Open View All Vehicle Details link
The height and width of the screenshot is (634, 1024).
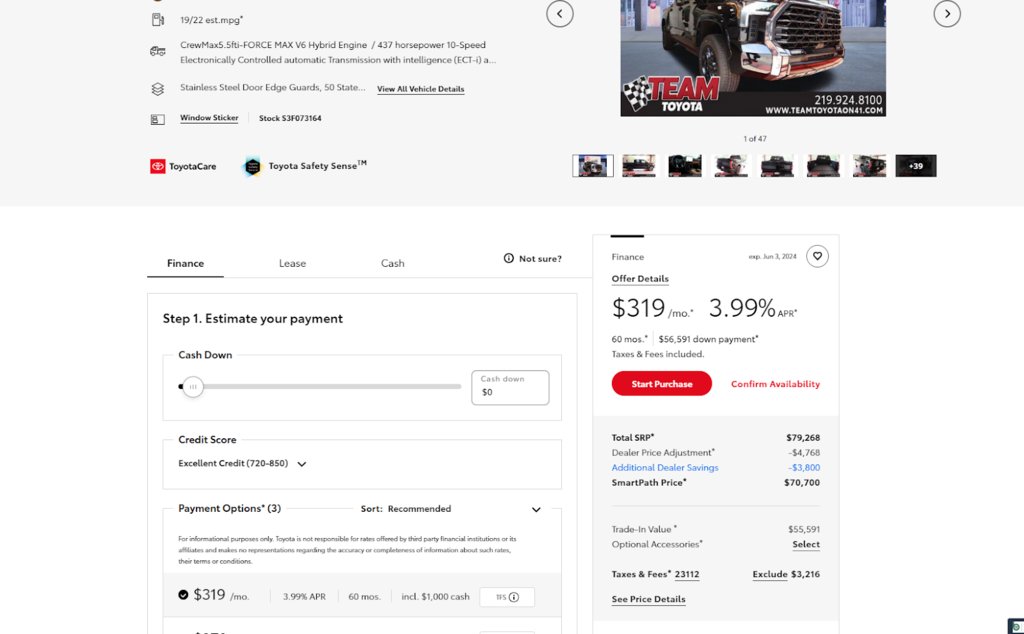421,89
